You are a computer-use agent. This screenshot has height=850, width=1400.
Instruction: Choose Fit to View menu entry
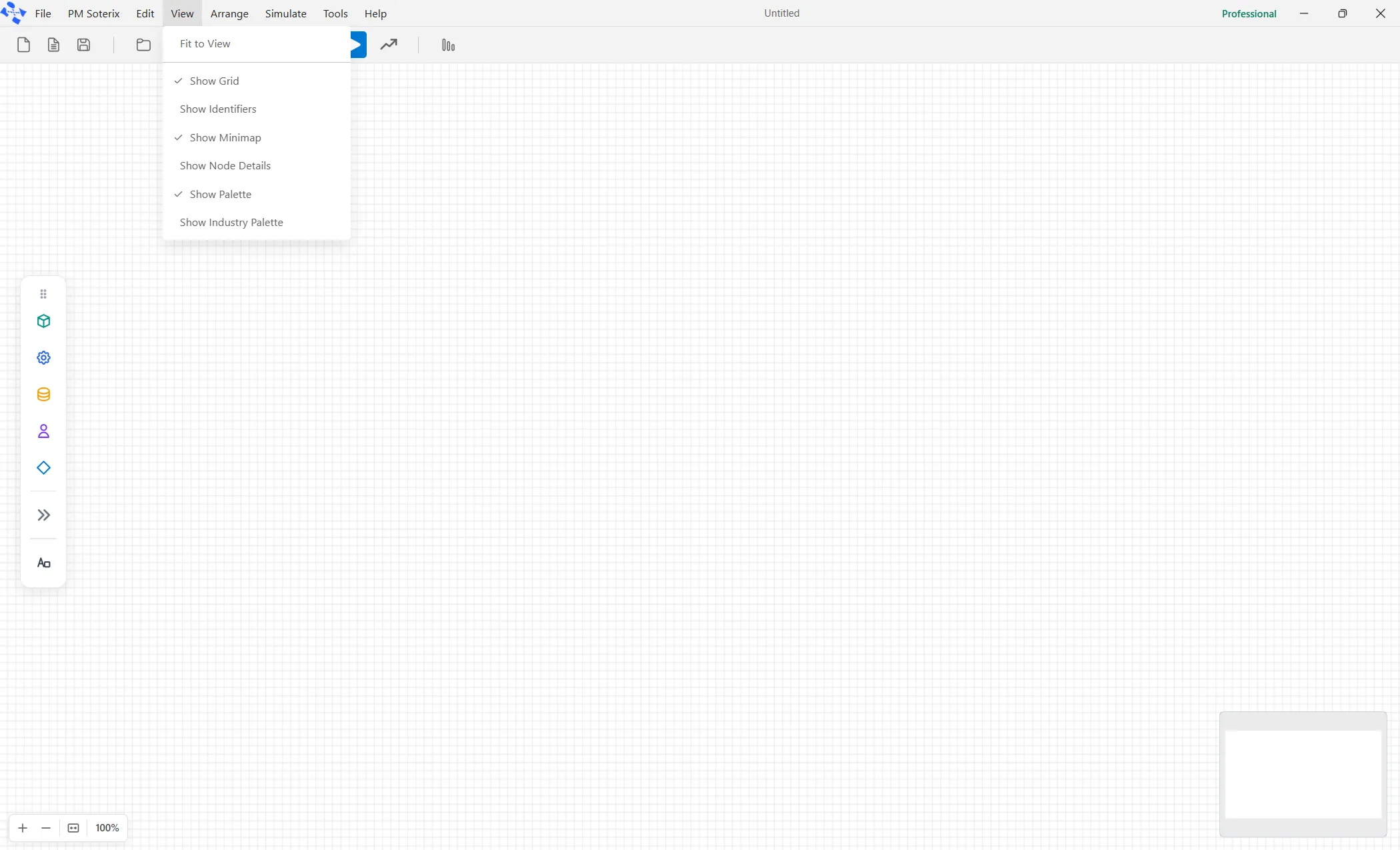point(257,44)
